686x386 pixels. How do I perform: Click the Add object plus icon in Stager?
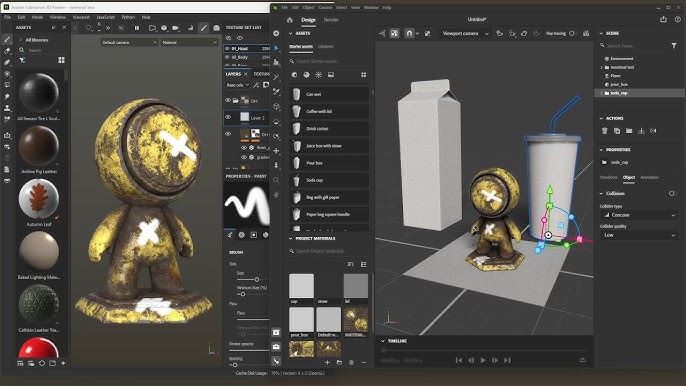(x=276, y=33)
